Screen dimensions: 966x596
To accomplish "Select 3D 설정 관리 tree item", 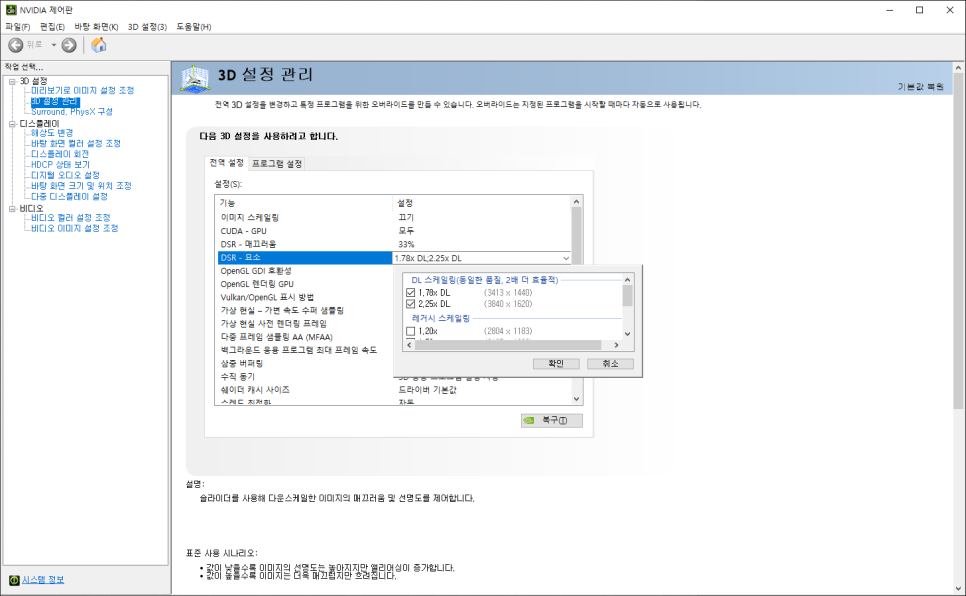I will pos(55,101).
